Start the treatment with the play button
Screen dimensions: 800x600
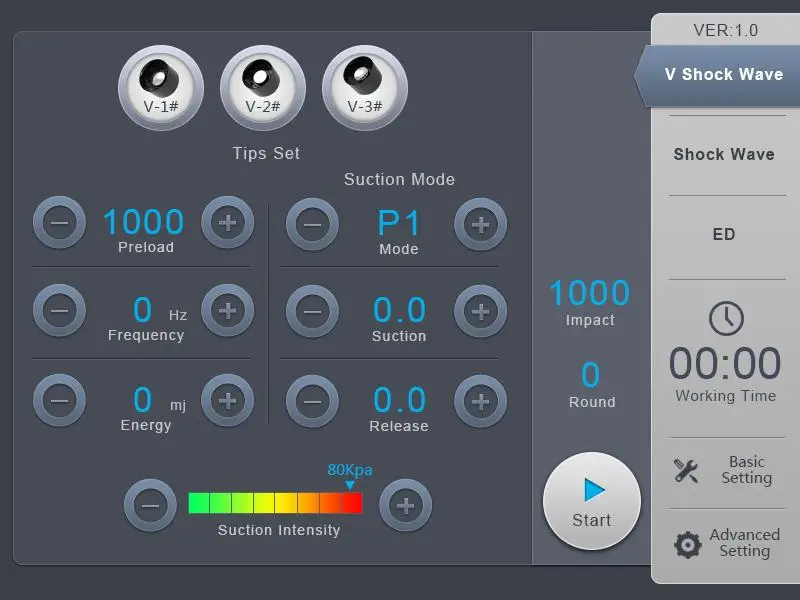592,501
